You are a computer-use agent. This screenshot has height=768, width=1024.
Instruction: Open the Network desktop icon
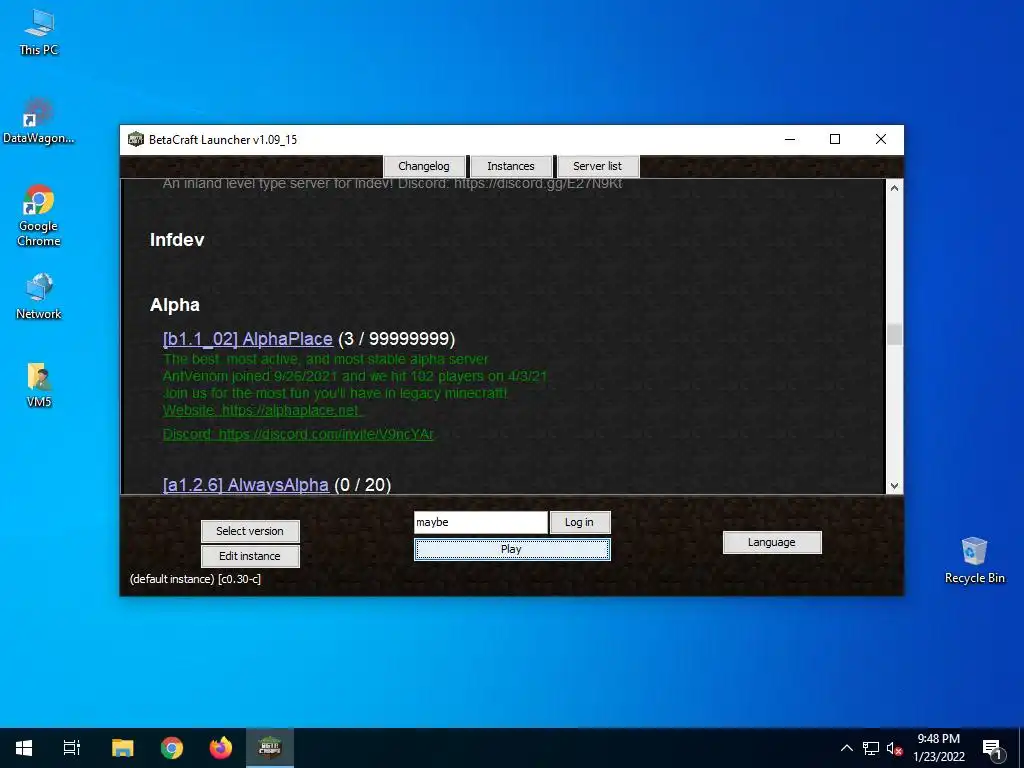coord(39,296)
